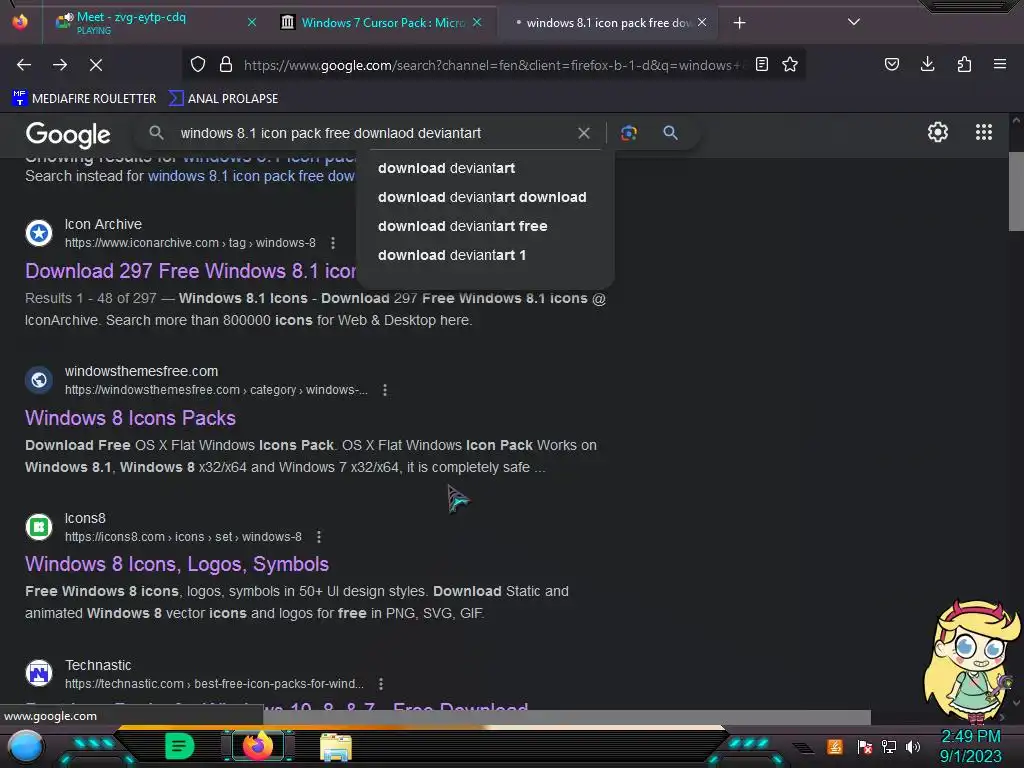This screenshot has height=768, width=1024.
Task: Open the Firefox hamburger menu
Action: (1000, 64)
